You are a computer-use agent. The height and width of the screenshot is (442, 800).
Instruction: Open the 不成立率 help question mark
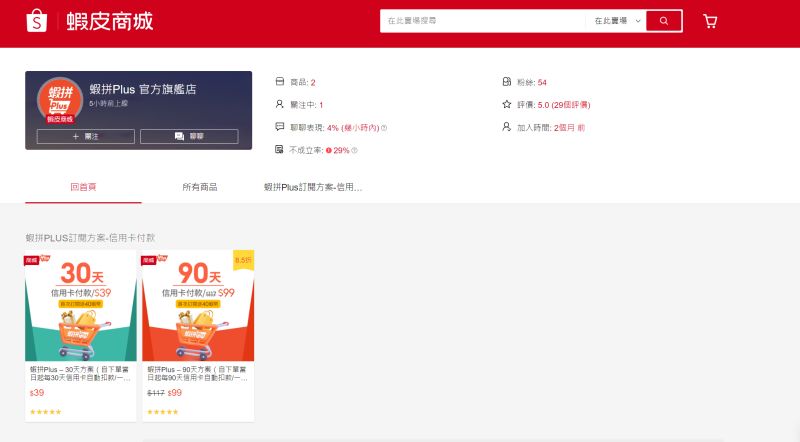[355, 151]
